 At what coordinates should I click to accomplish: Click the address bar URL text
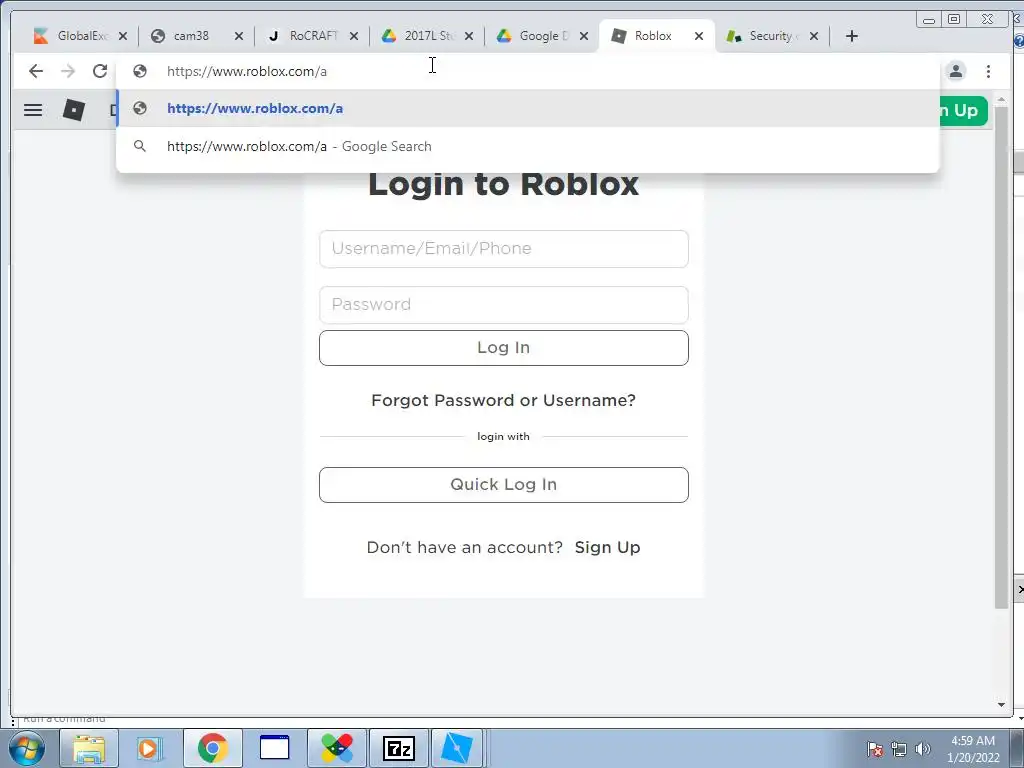coord(247,71)
